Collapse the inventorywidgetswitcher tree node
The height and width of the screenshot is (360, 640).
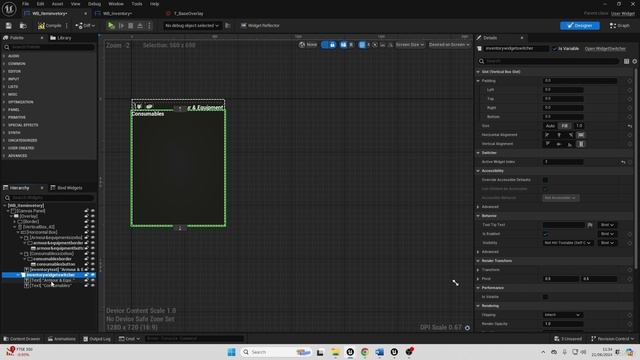(x=18, y=275)
